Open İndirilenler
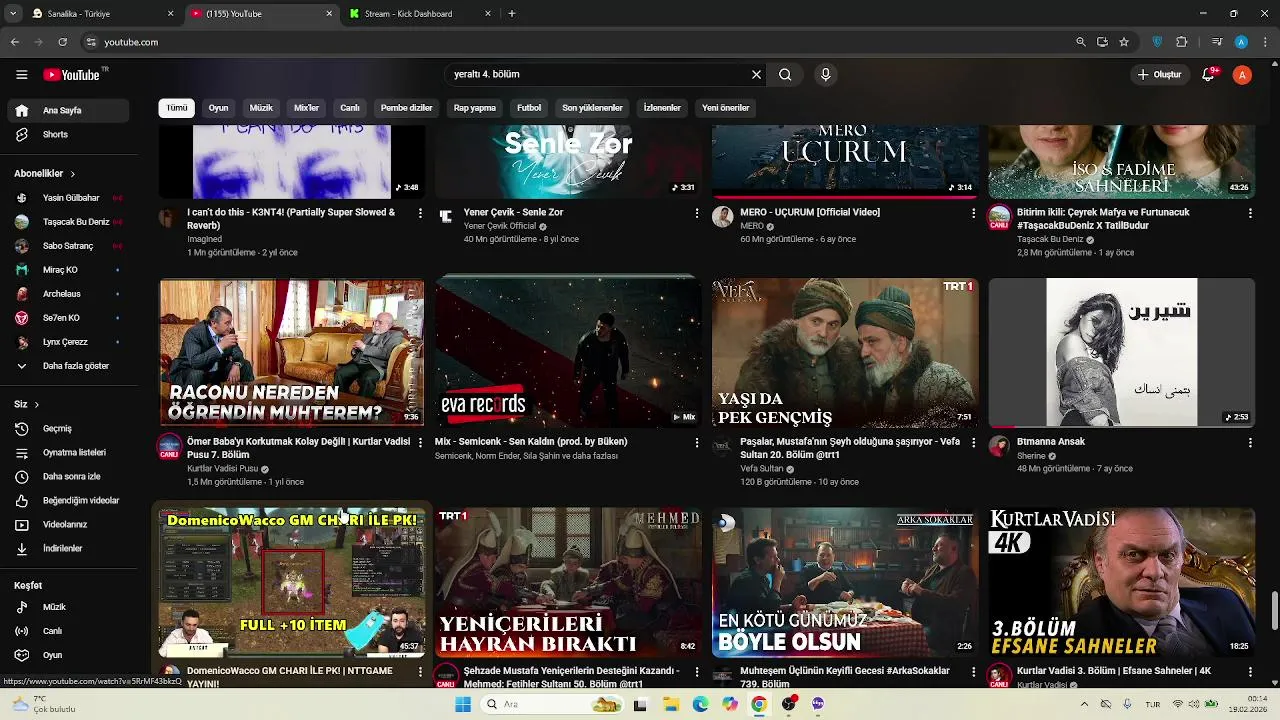The height and width of the screenshot is (720, 1280). pos(68,548)
